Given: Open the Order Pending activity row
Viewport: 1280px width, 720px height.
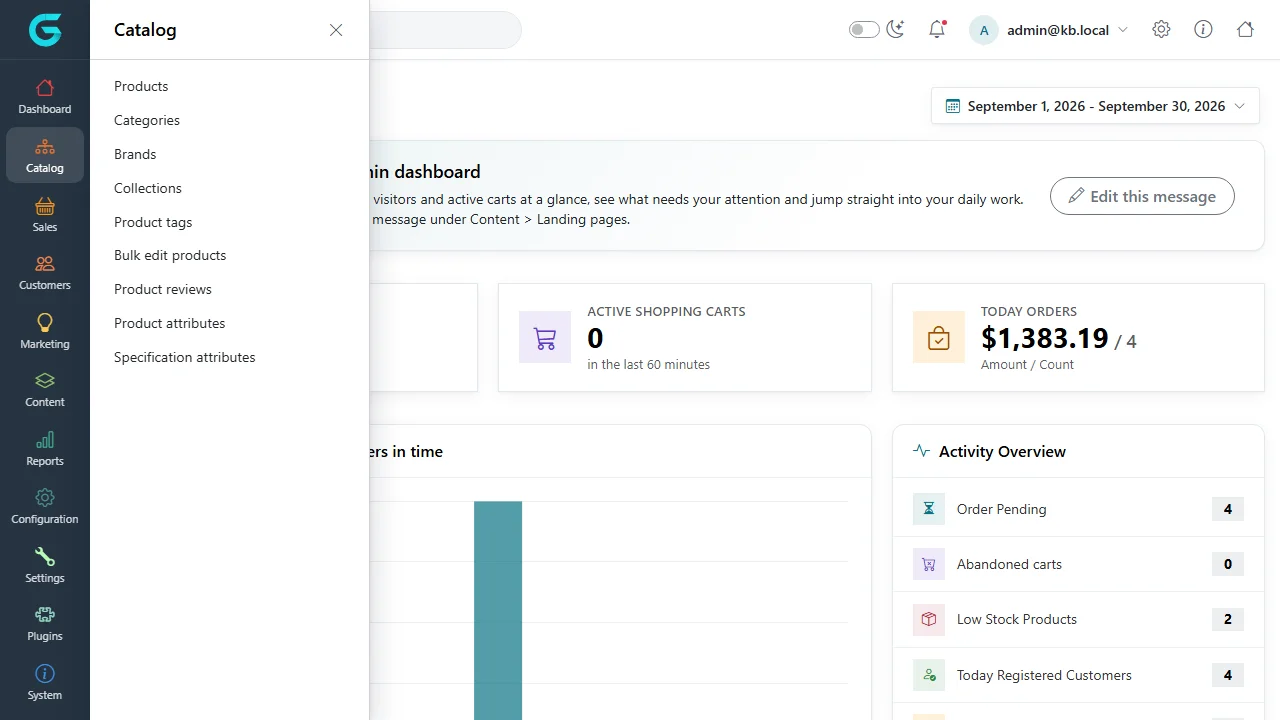Looking at the screenshot, I should [1078, 509].
